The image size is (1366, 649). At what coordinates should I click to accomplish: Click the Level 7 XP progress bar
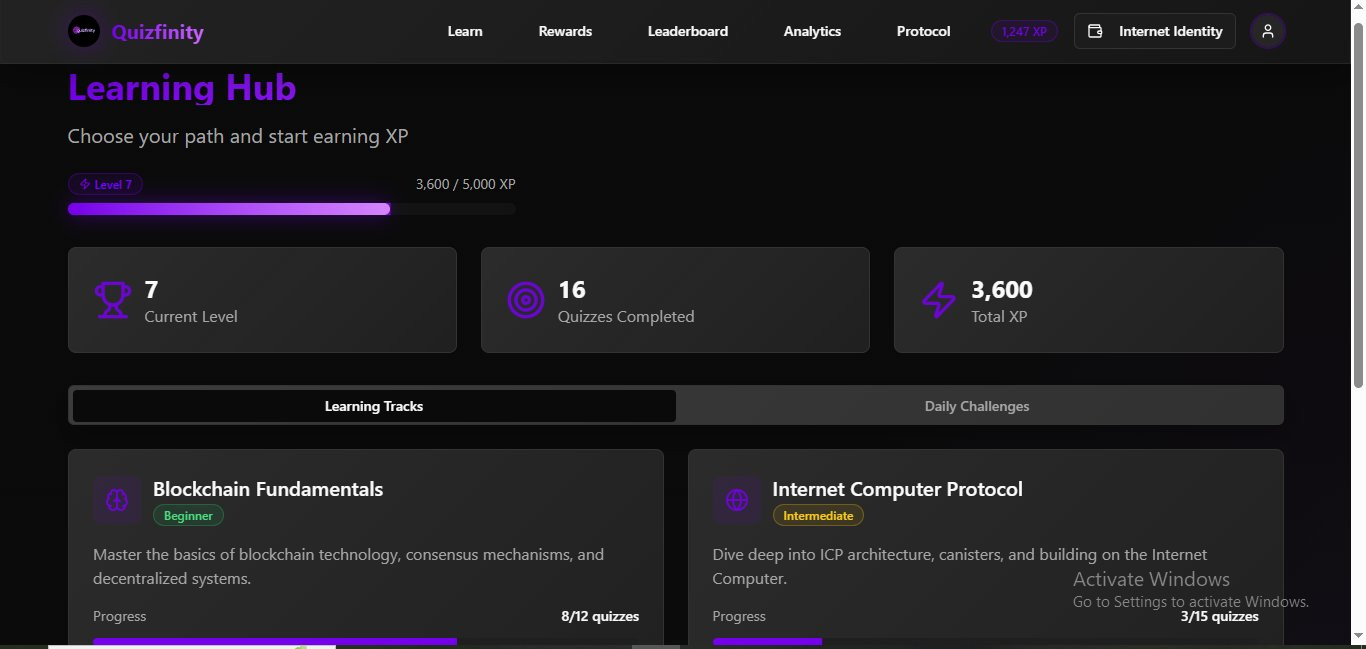click(x=292, y=209)
